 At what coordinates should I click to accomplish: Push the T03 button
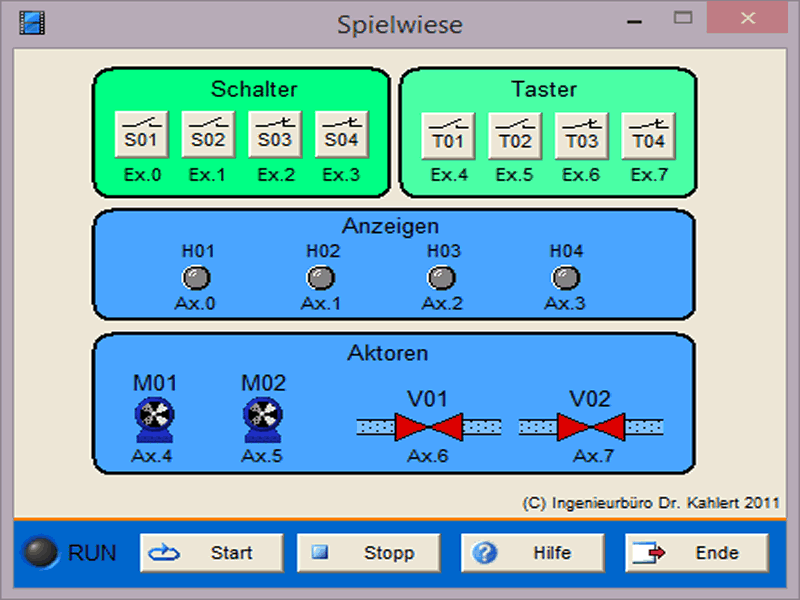coord(582,135)
